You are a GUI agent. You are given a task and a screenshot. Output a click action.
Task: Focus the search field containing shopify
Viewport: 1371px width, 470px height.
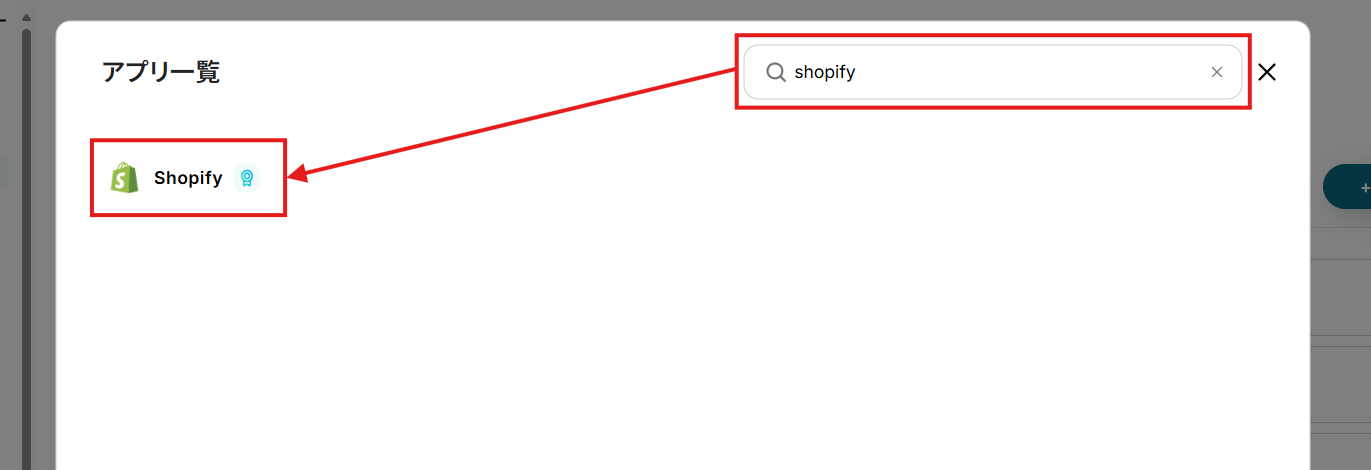[993, 72]
